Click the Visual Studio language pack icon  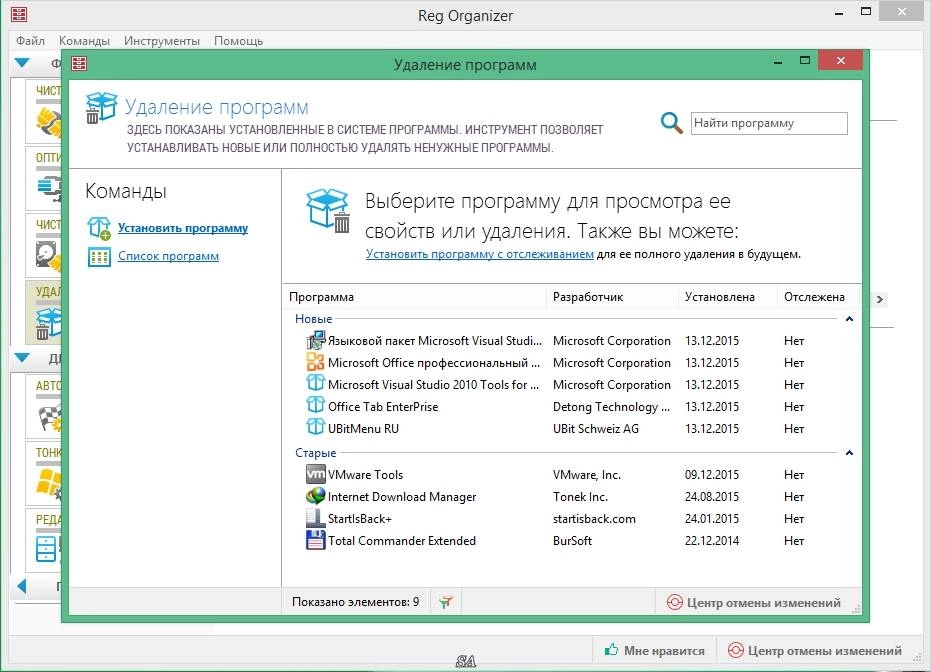pos(315,340)
